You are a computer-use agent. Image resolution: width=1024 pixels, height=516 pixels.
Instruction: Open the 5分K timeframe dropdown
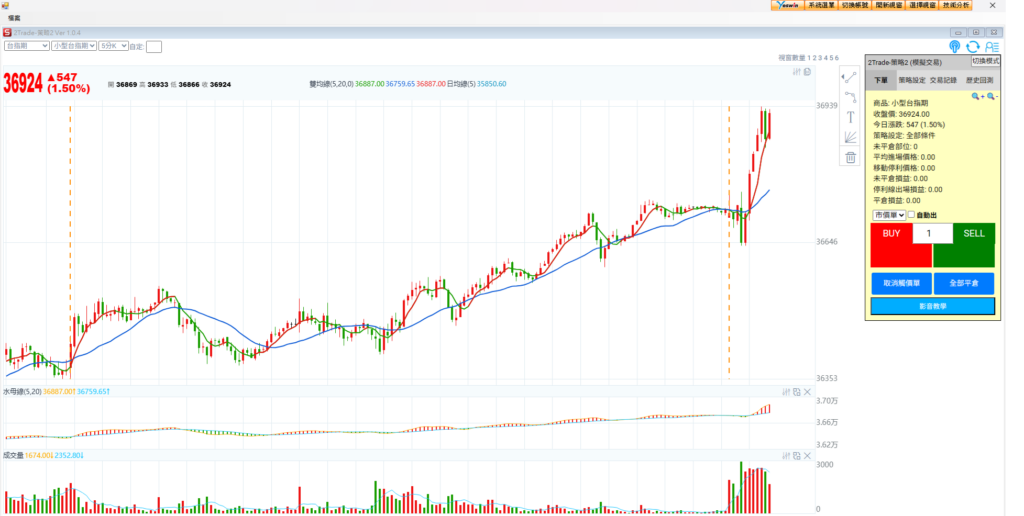[x=111, y=46]
